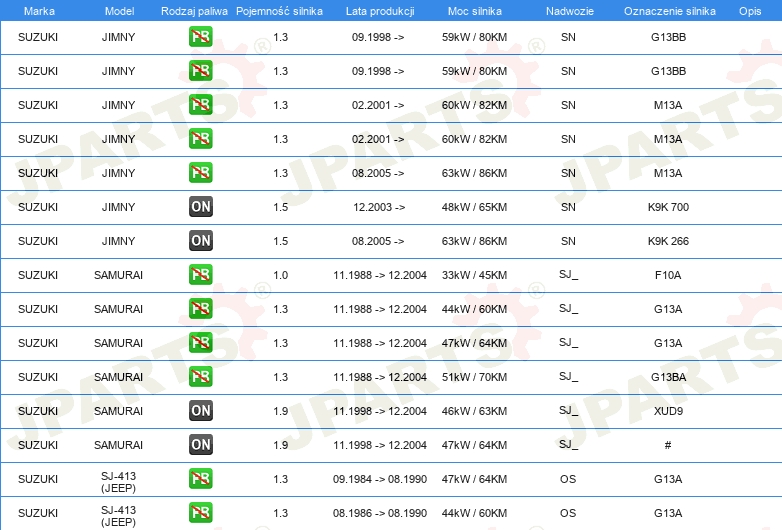This screenshot has height=530, width=782.
Task: Select the 51kW / 70KM power value
Action: (x=474, y=377)
